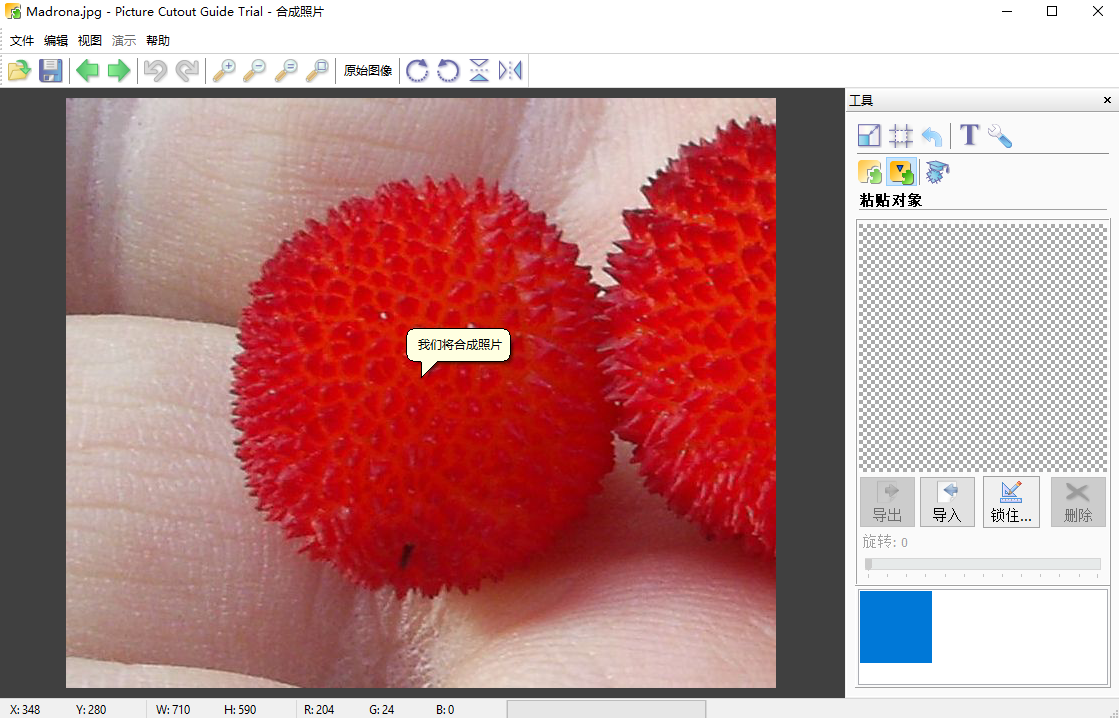
Task: Click the 锁住 lock button
Action: (1011, 502)
